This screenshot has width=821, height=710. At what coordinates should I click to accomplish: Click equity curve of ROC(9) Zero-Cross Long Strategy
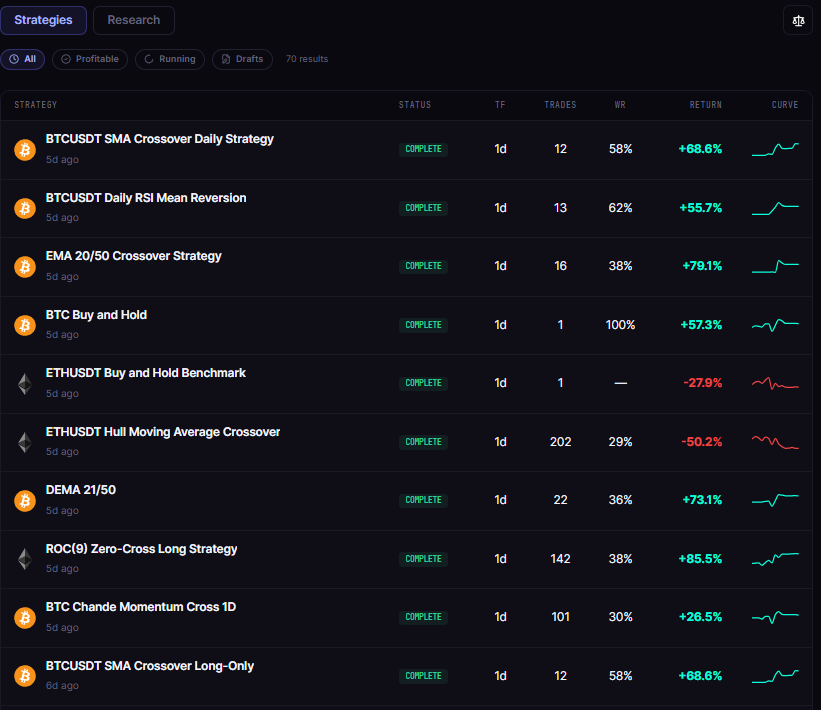775,559
